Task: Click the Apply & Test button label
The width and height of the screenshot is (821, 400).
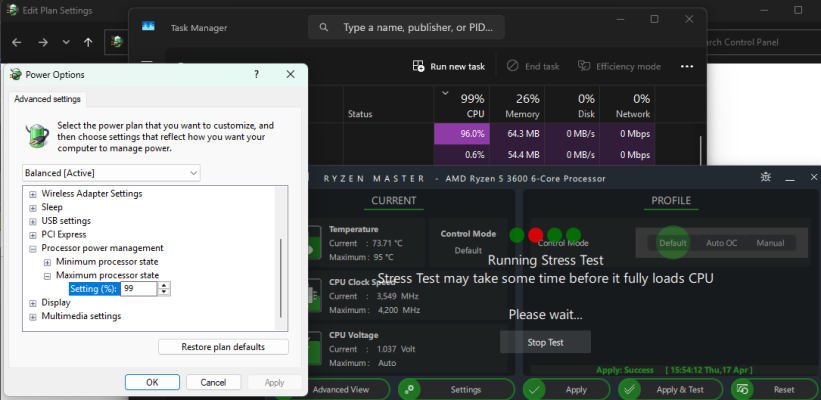Action: 680,390
